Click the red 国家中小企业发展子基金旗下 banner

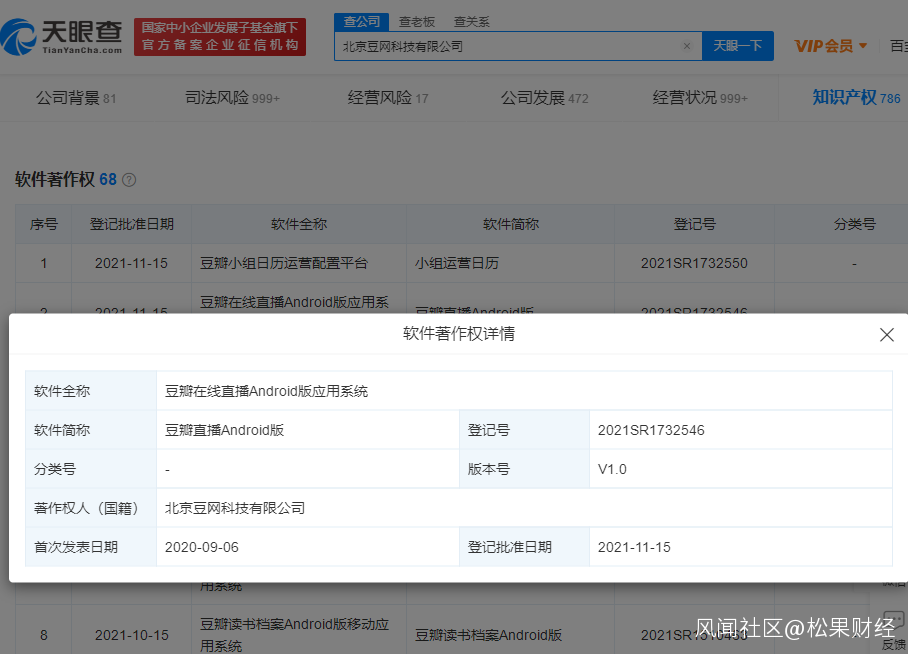coord(220,37)
